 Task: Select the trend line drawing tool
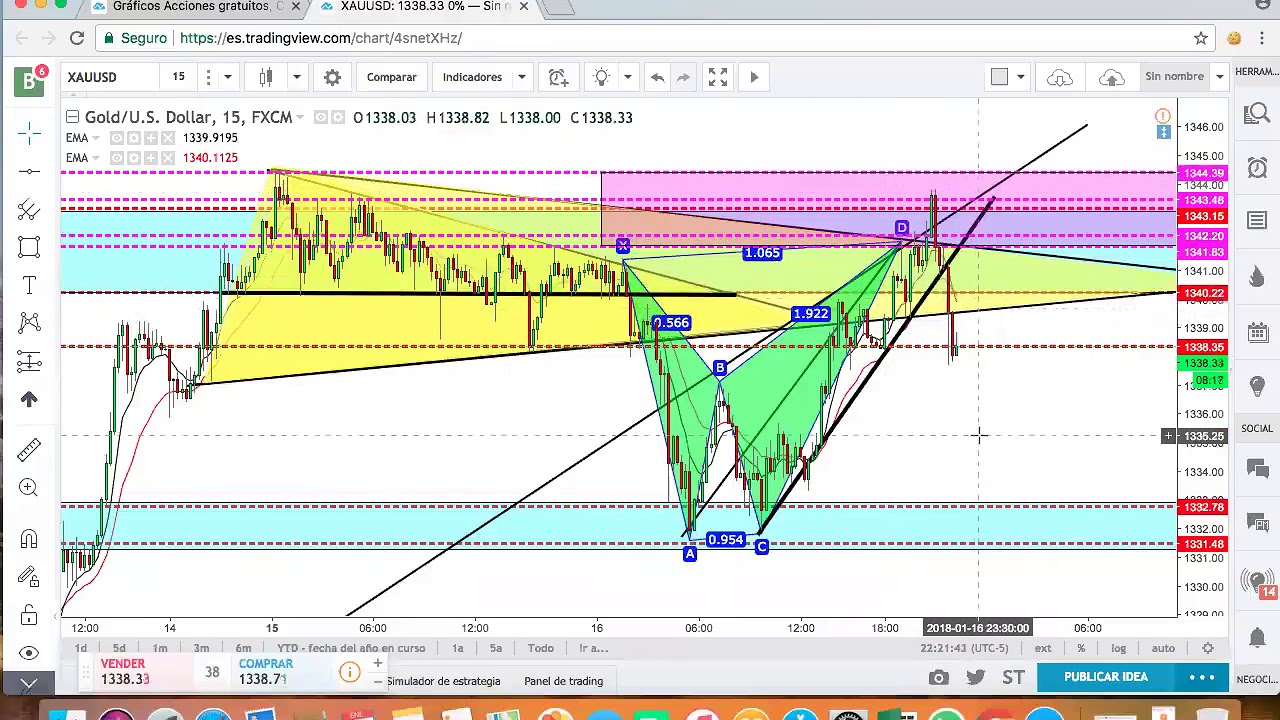click(29, 171)
